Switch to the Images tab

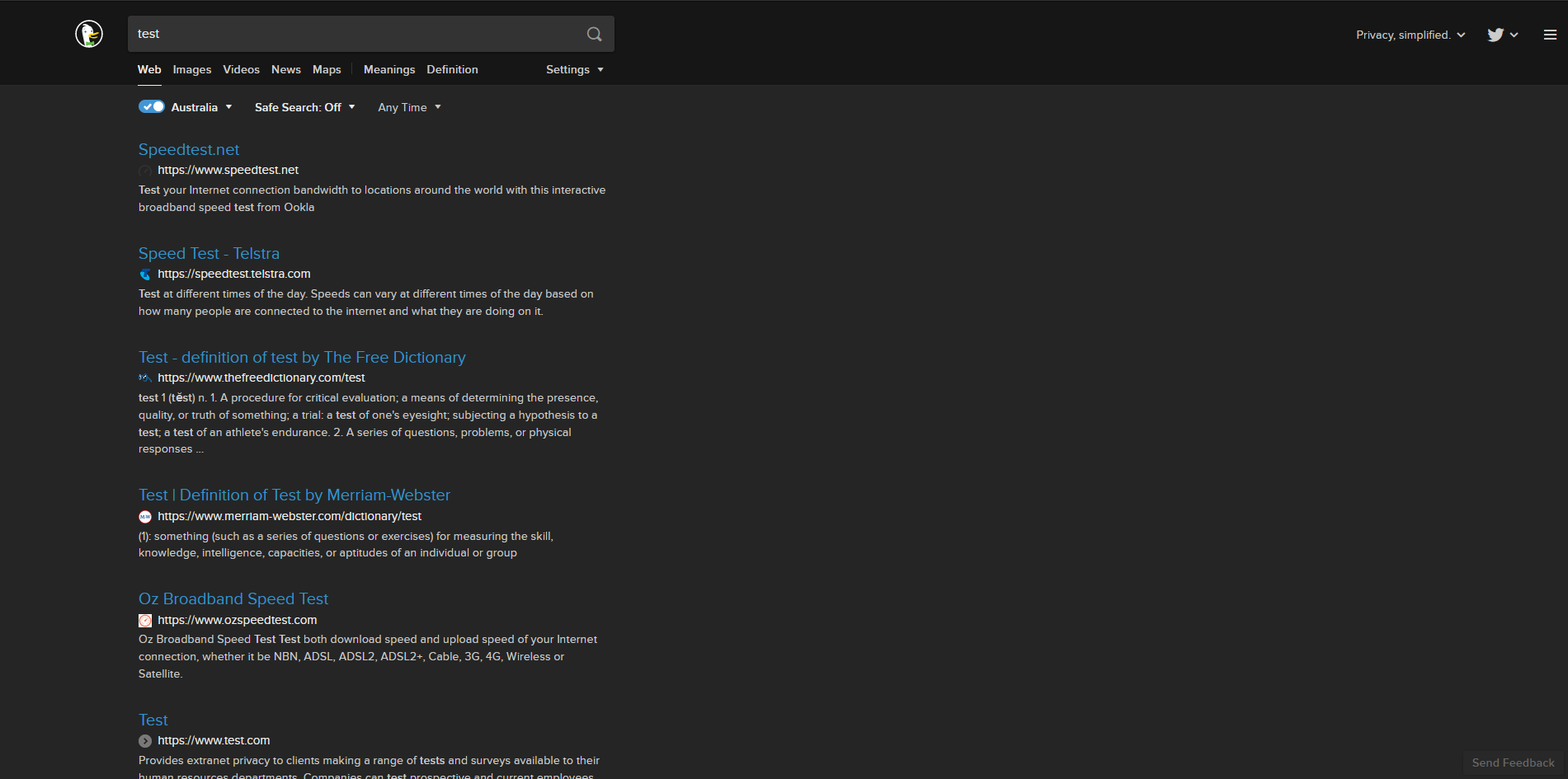click(191, 69)
